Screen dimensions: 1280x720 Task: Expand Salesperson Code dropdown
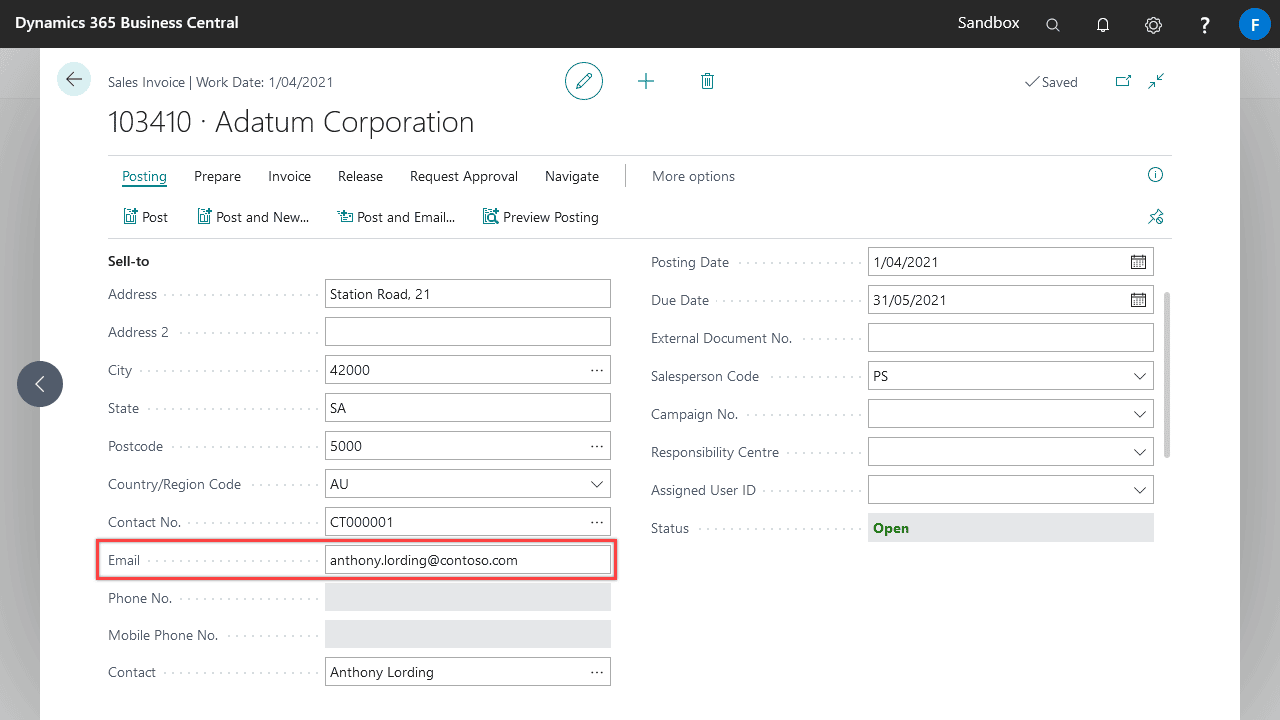click(1140, 376)
